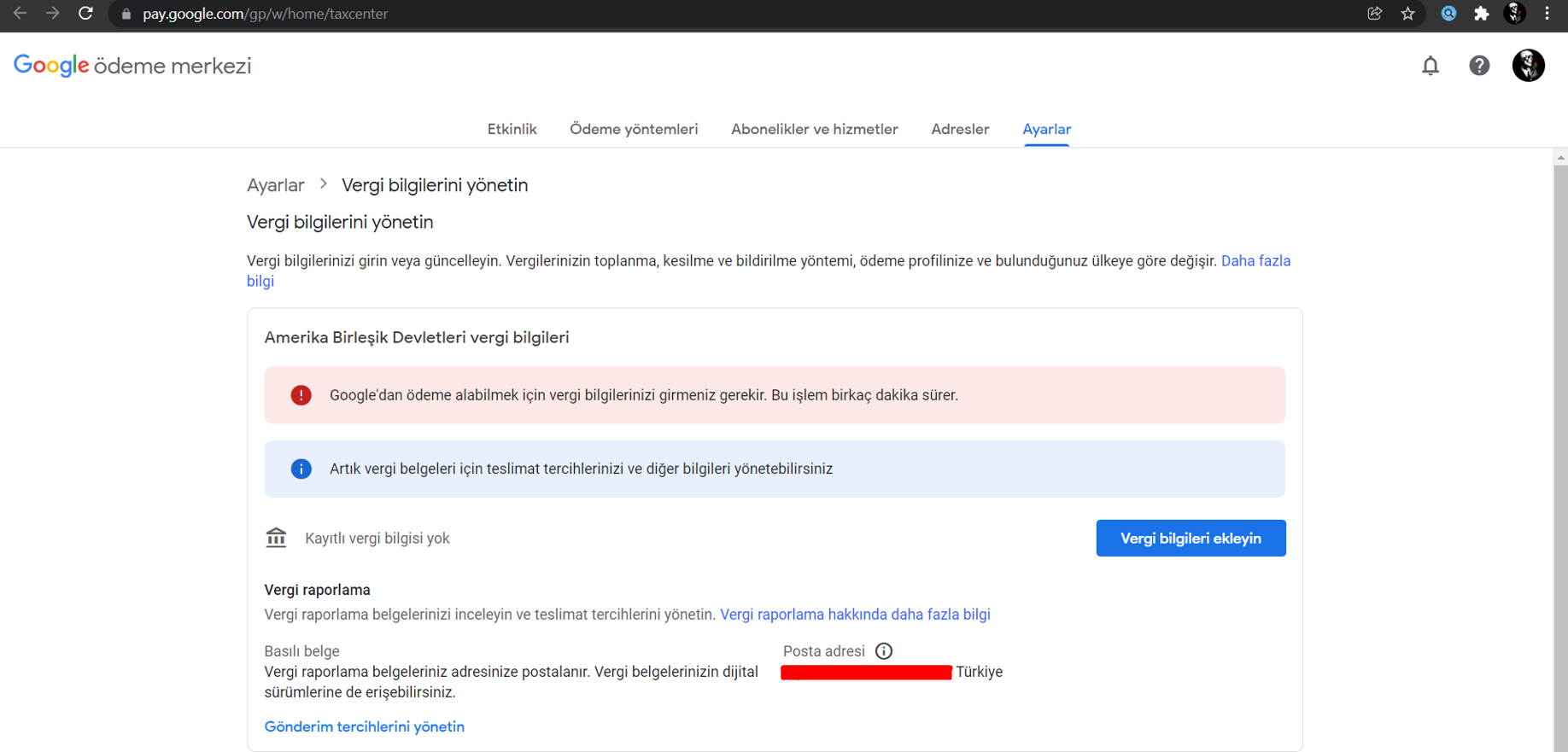Click the Posta adresi label
1568x752 pixels.
(x=824, y=651)
